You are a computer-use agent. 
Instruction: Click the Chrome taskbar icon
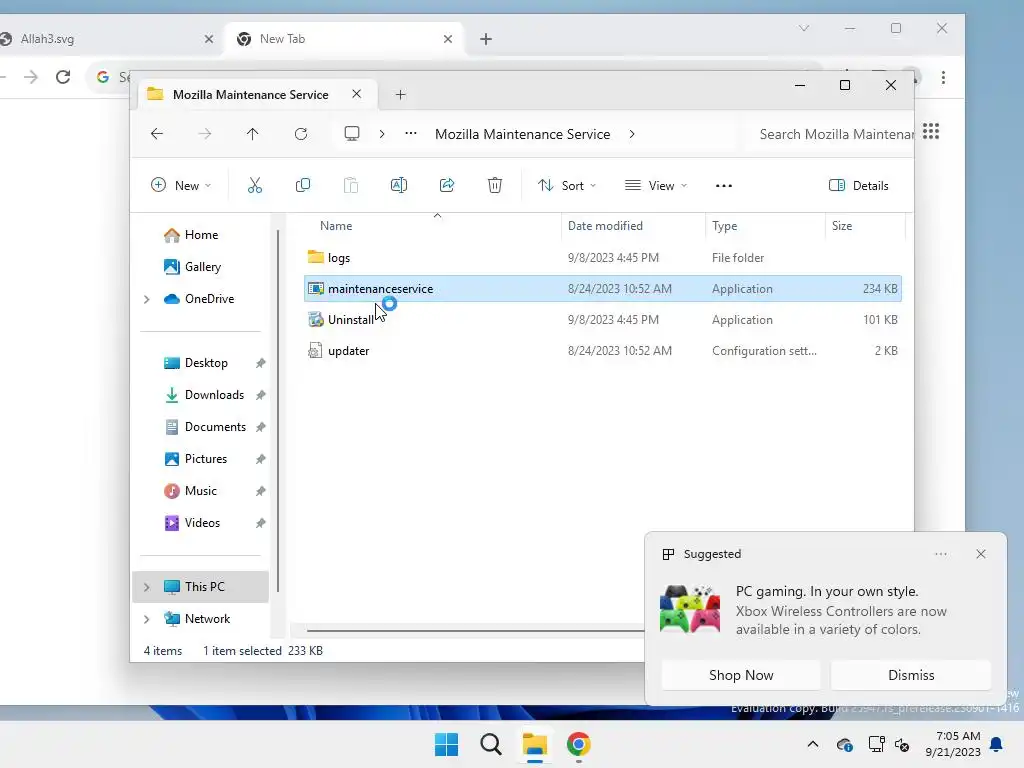[x=579, y=744]
